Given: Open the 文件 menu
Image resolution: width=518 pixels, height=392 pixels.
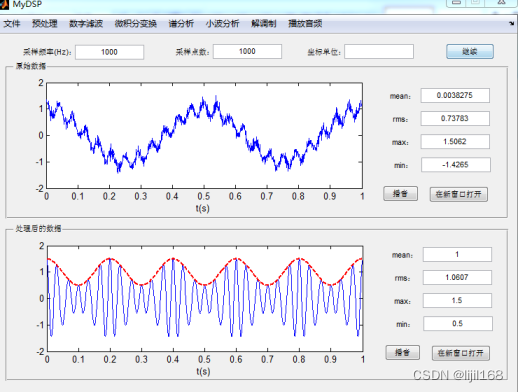Looking at the screenshot, I should click(12, 24).
